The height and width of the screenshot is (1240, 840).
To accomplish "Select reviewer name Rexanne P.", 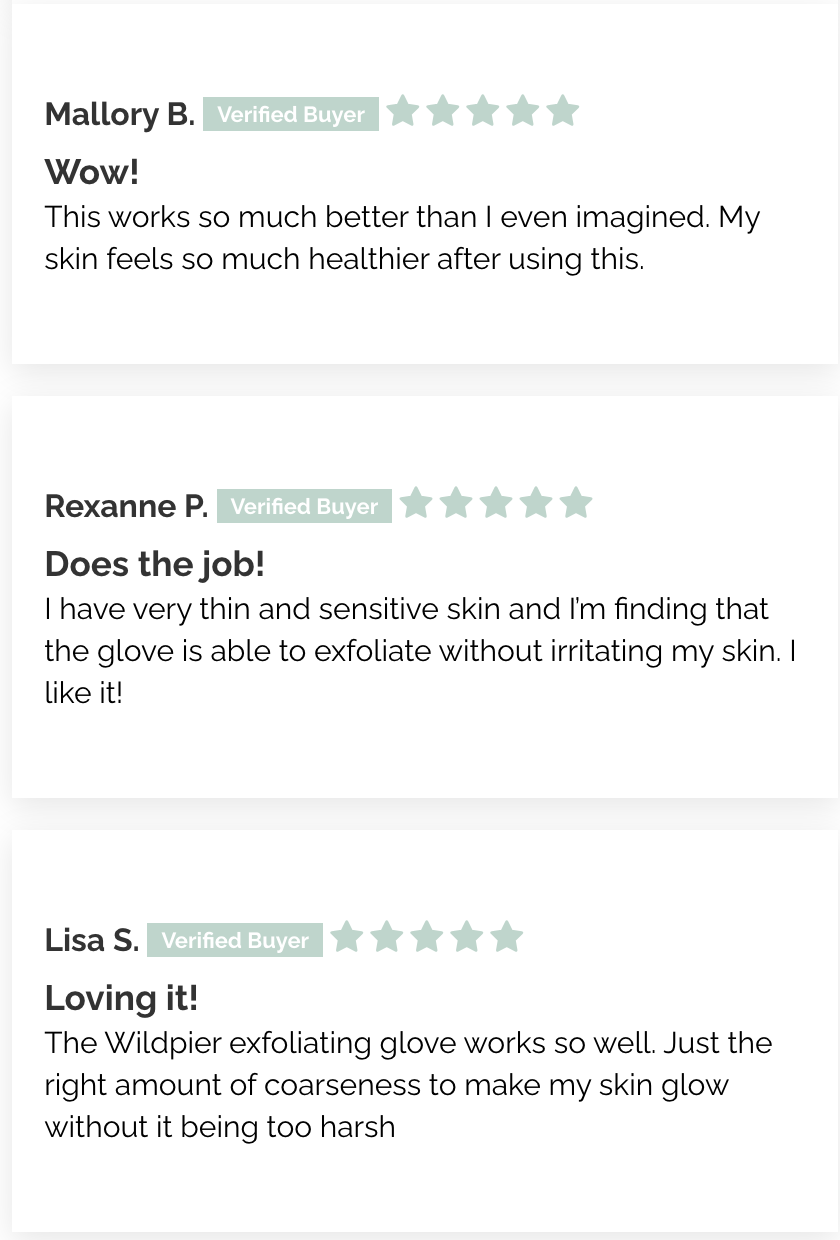I will 126,506.
